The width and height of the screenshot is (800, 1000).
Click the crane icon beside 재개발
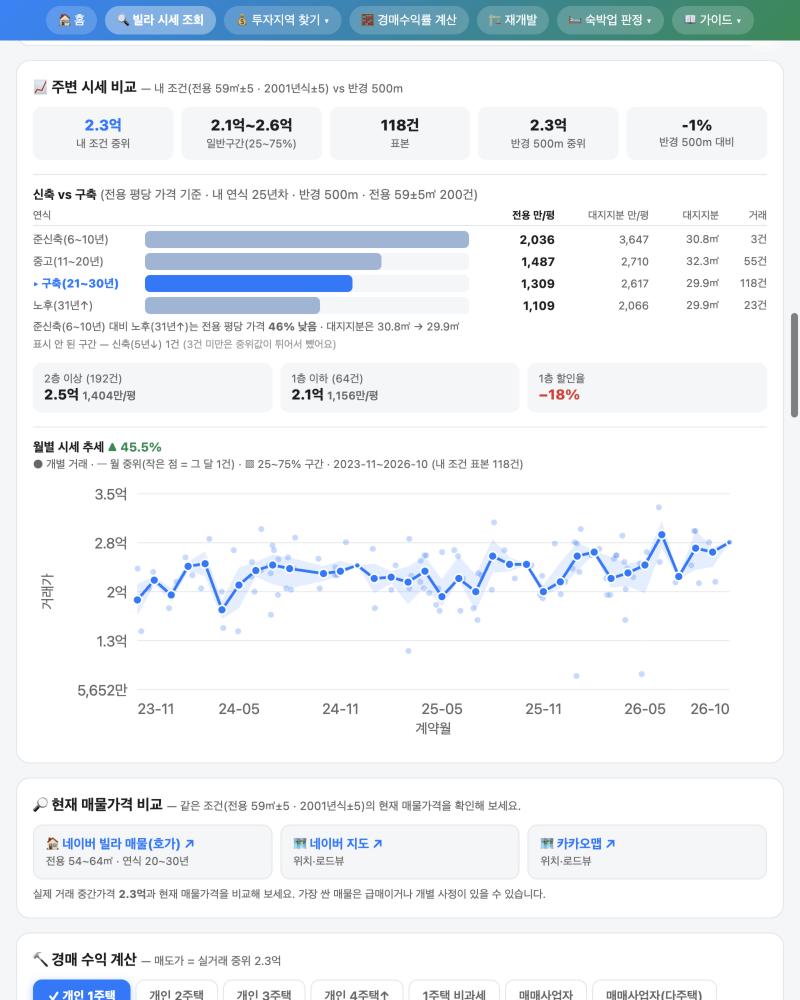pos(494,20)
